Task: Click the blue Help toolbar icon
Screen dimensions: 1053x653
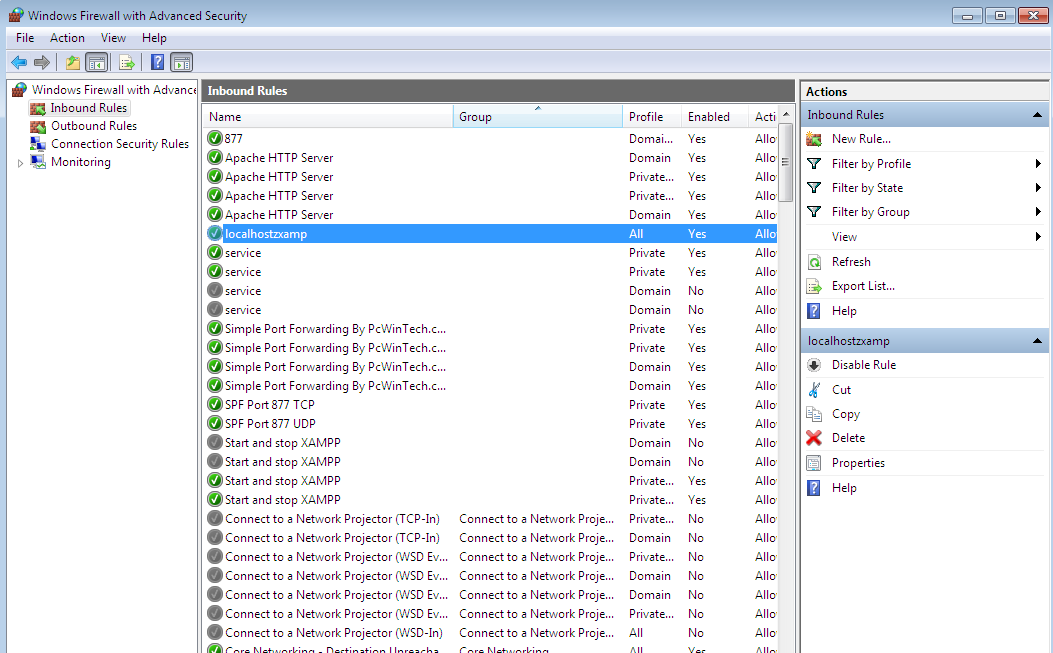Action: pyautogui.click(x=157, y=62)
